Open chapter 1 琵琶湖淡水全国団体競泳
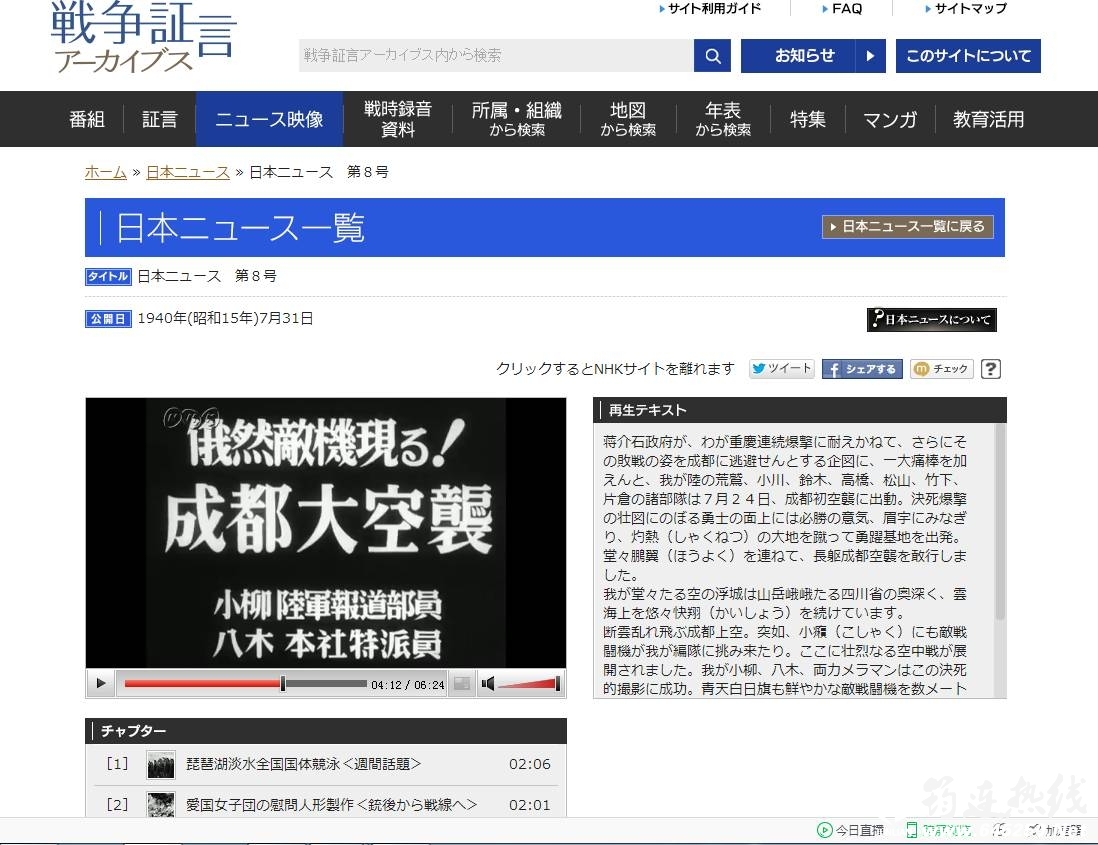1098x845 pixels. point(303,764)
